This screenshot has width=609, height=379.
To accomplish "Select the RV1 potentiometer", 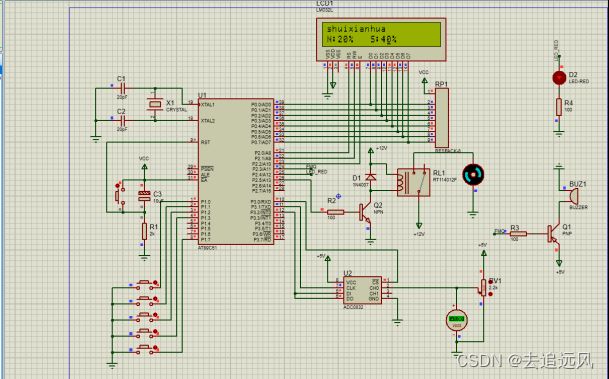I will [483, 287].
